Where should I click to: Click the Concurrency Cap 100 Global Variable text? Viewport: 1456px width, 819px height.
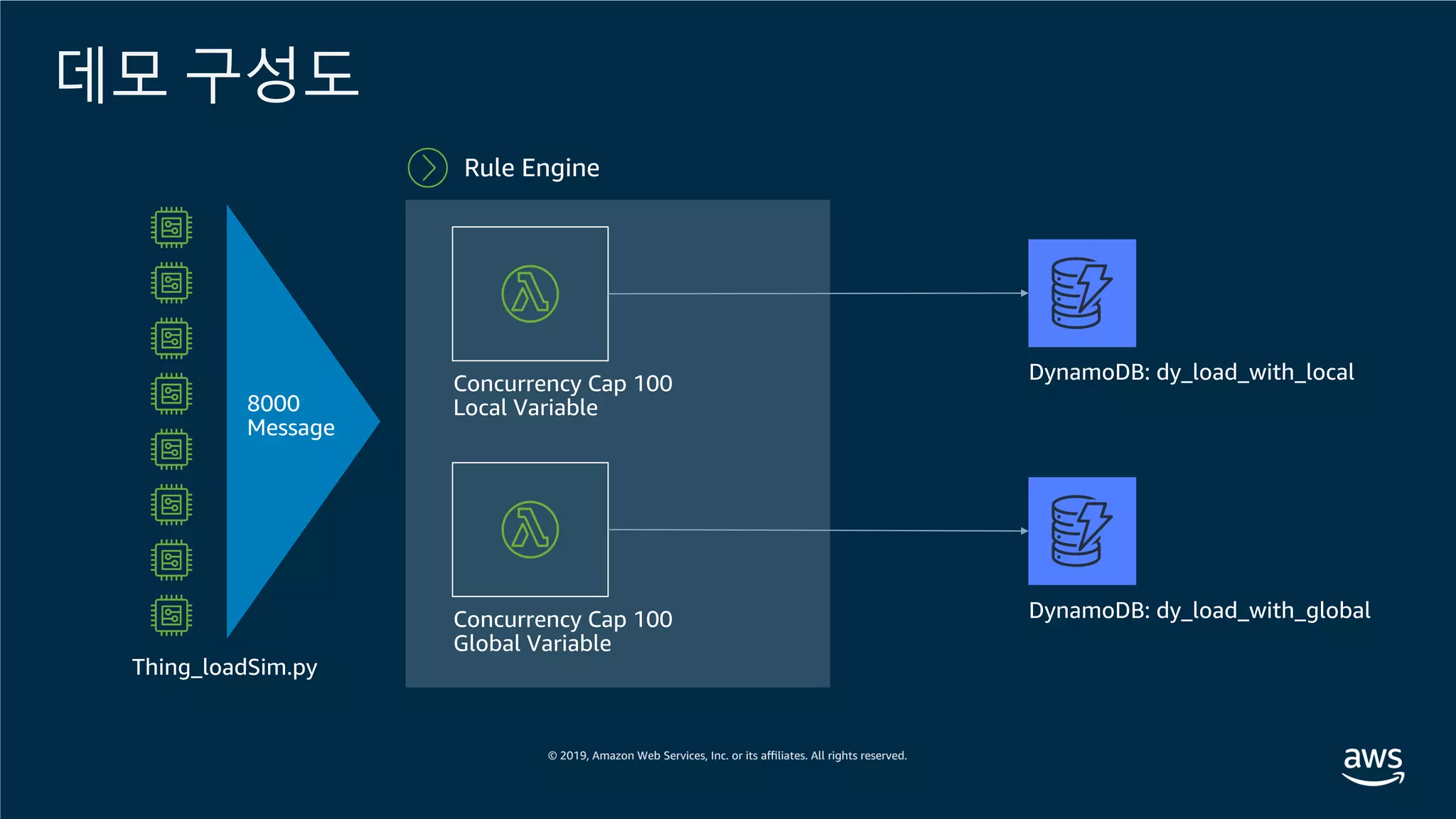(x=562, y=631)
